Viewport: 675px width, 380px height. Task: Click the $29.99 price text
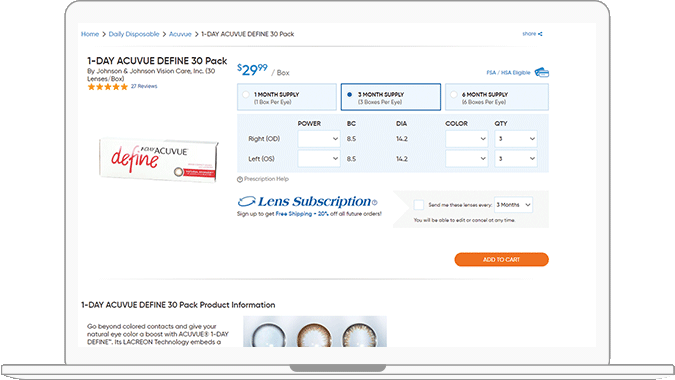coord(252,70)
